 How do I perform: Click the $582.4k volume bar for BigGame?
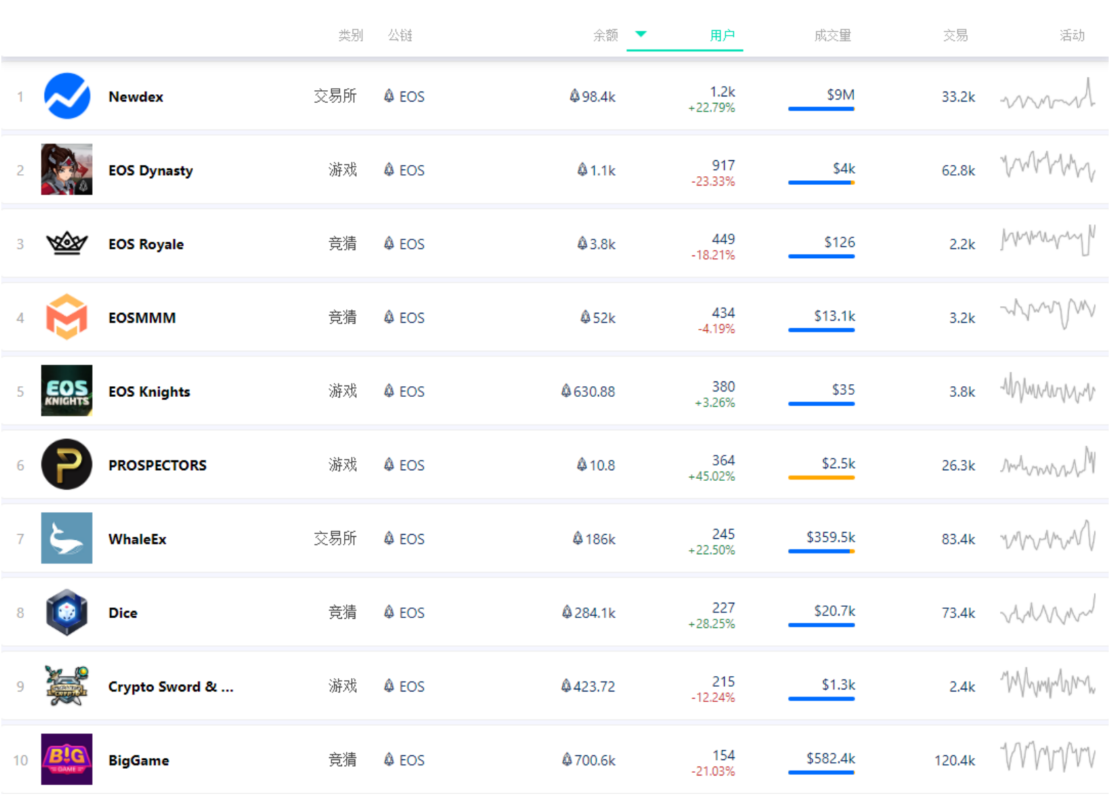821,772
